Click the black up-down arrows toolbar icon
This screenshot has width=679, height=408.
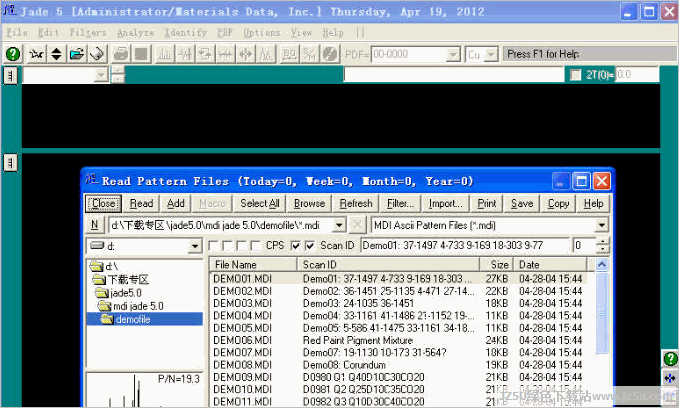(x=56, y=54)
